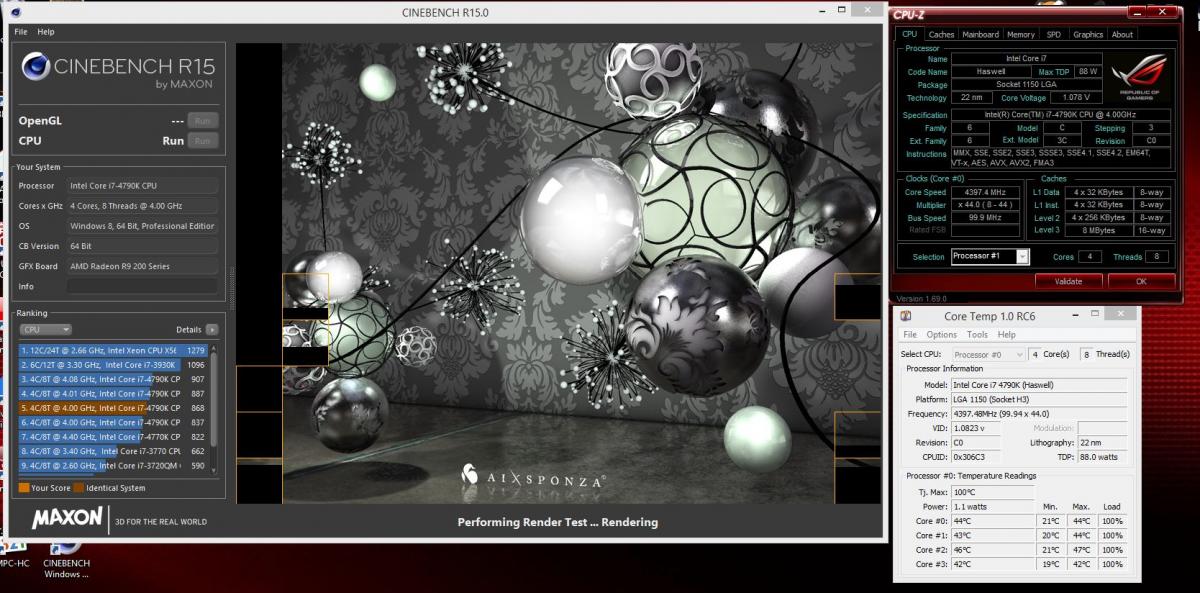Click the OK button in CPU-Z
Screen dimensions: 1200x593
(1140, 281)
